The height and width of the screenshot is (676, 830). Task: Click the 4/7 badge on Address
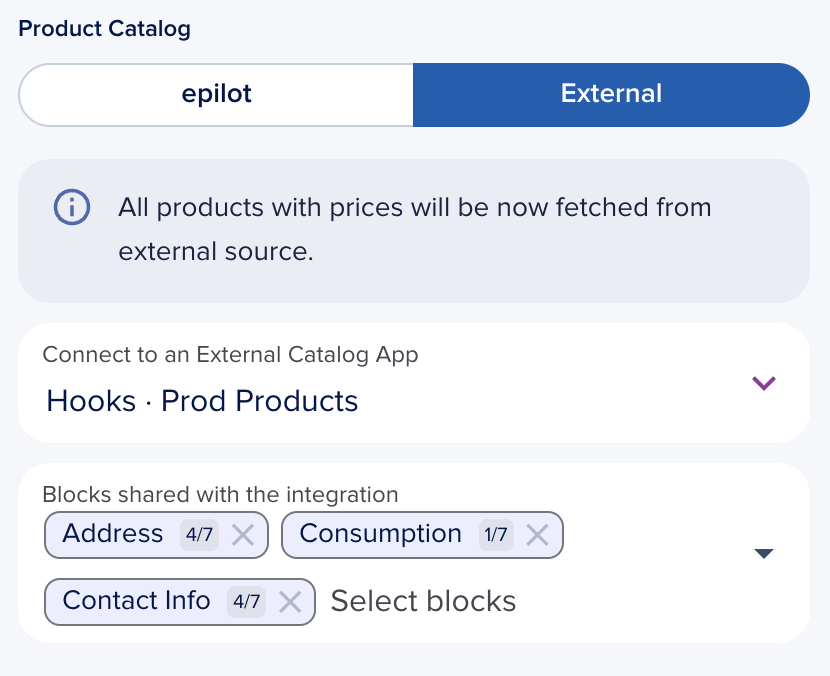[x=199, y=535]
